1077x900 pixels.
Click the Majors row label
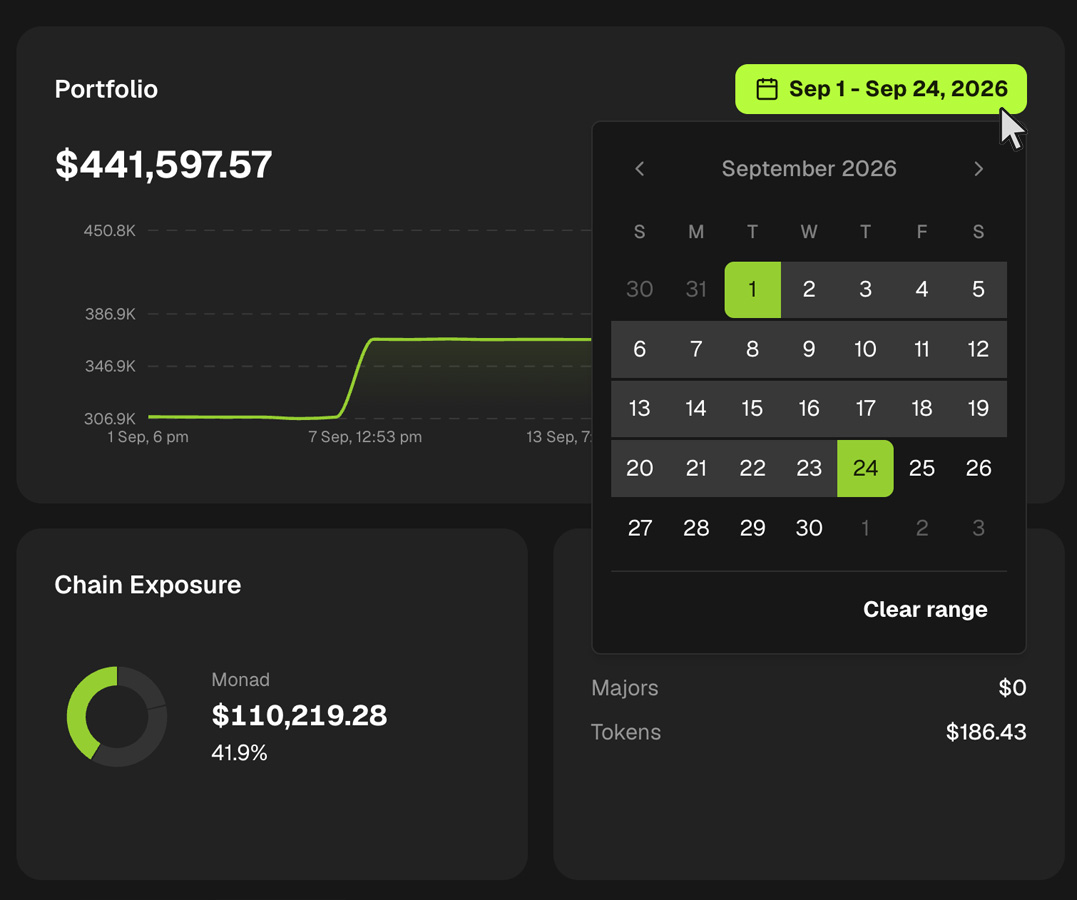click(624, 688)
